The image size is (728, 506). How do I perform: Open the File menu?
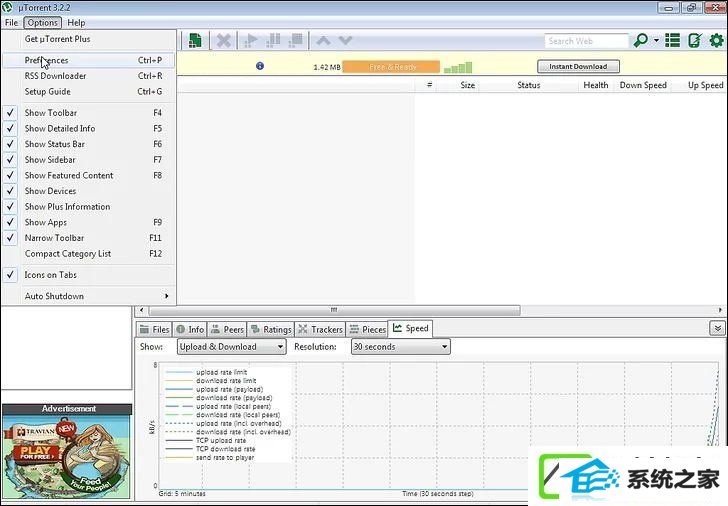[11, 23]
